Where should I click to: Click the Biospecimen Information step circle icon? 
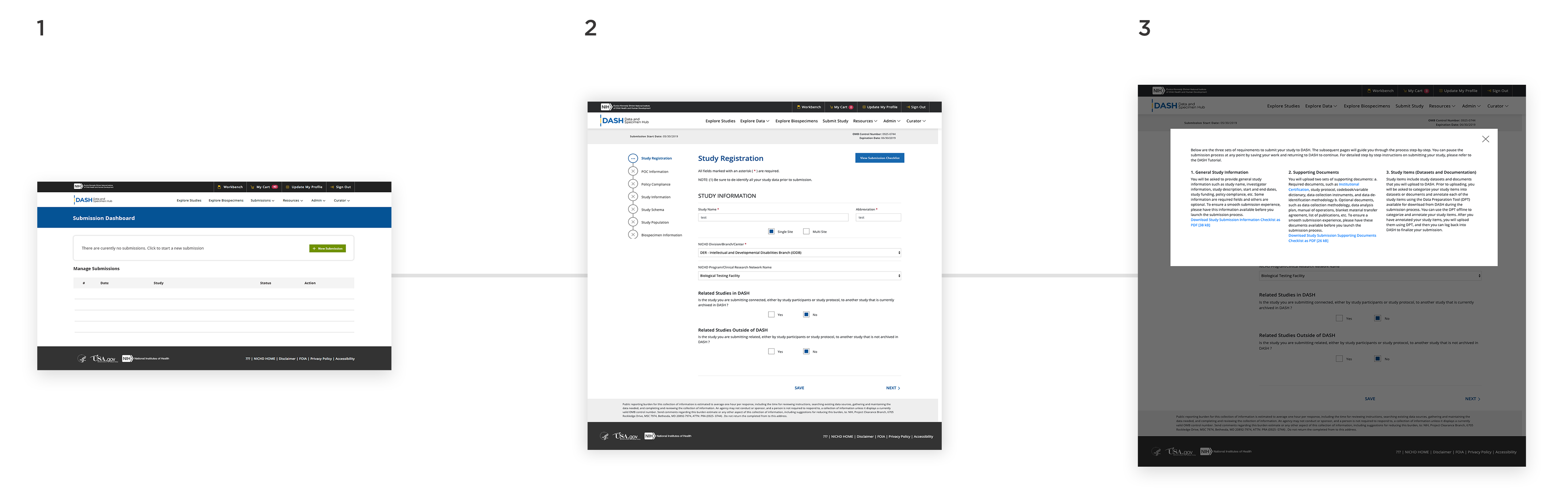(633, 235)
